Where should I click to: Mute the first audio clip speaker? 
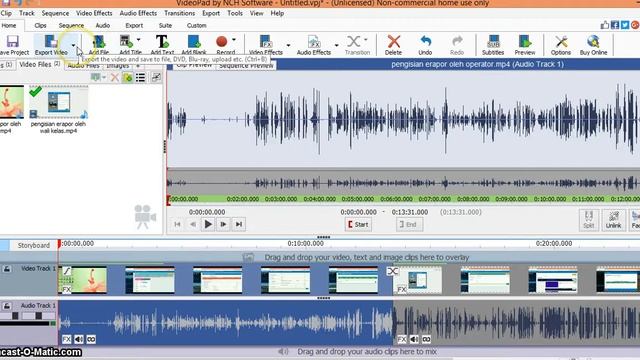point(79,339)
